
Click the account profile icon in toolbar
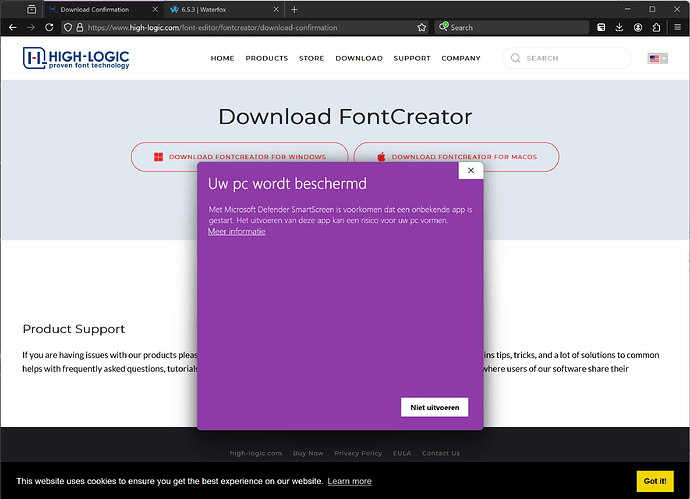point(638,28)
